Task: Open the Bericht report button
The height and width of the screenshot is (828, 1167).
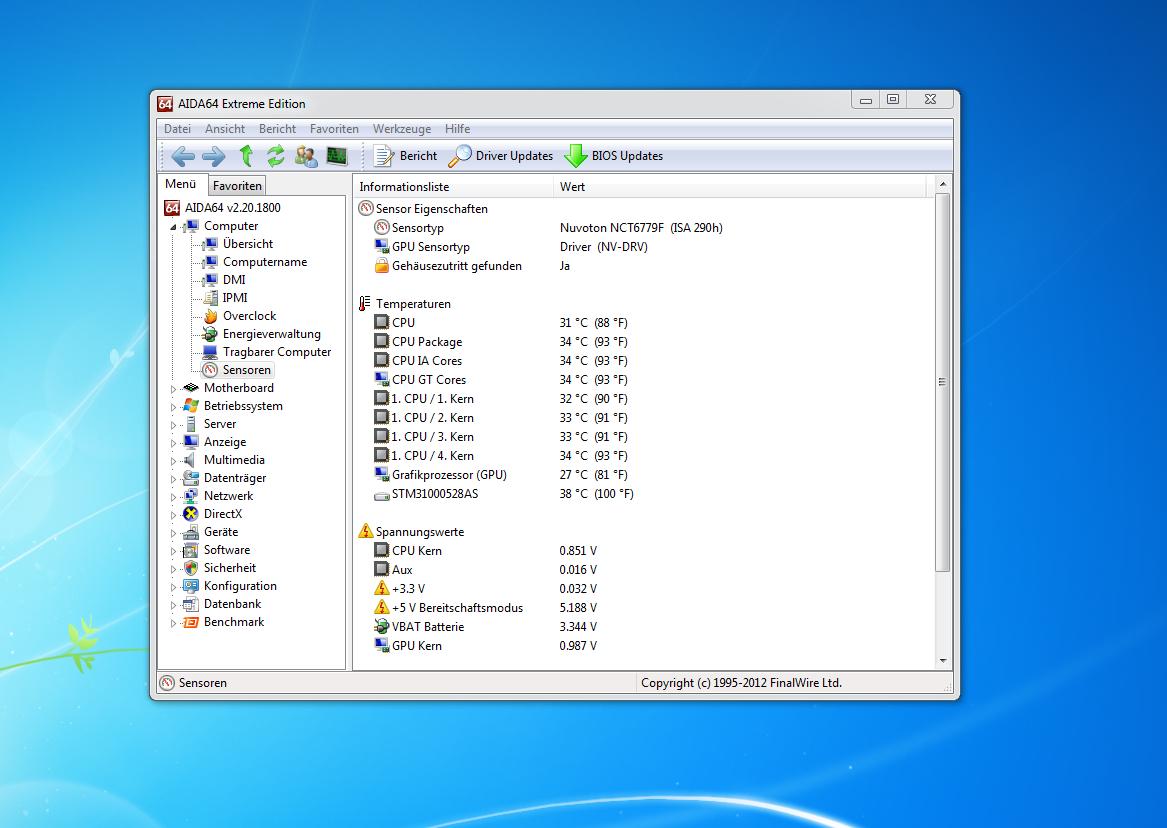Action: (x=405, y=156)
